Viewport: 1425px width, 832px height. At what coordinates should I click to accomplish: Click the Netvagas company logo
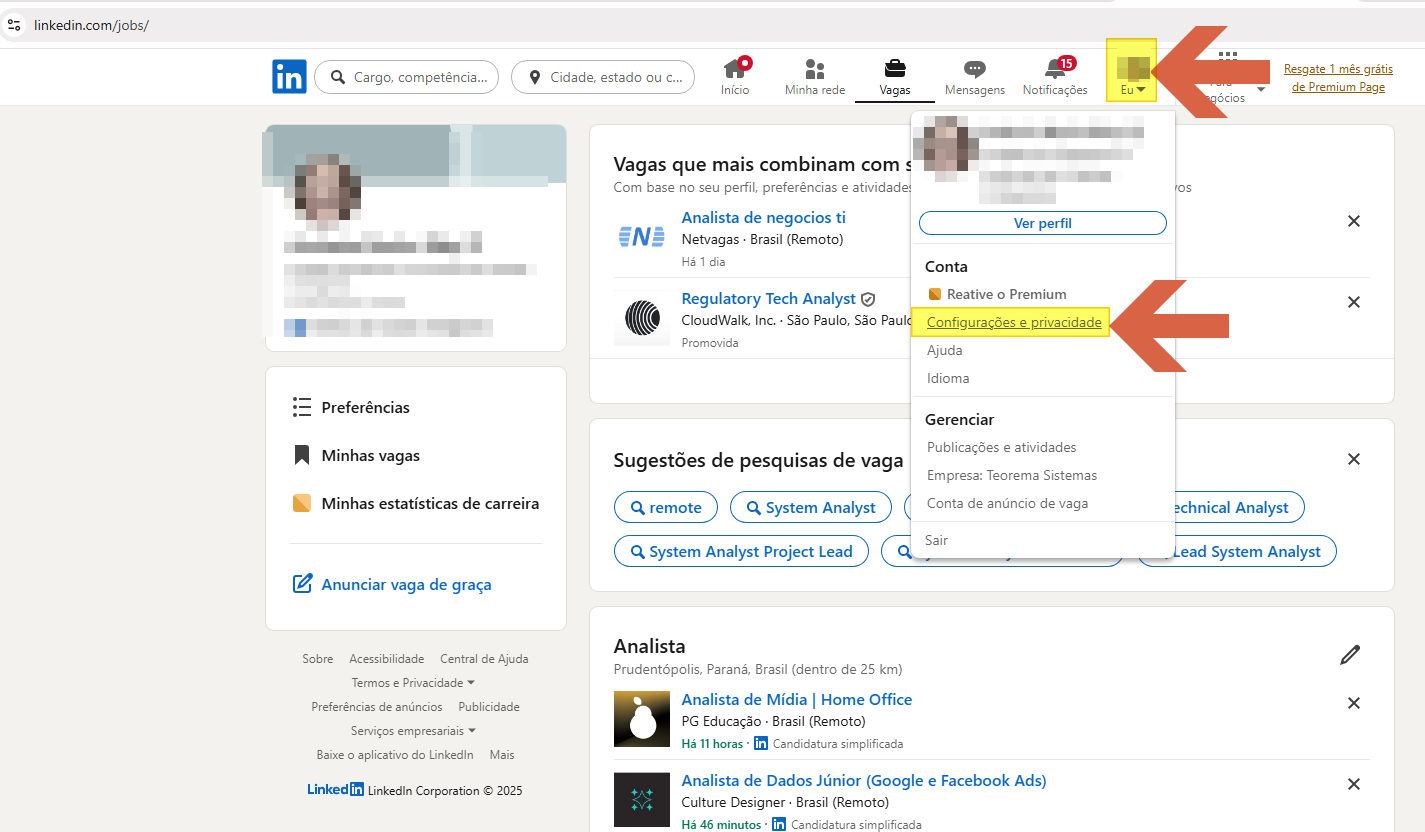[x=642, y=237]
